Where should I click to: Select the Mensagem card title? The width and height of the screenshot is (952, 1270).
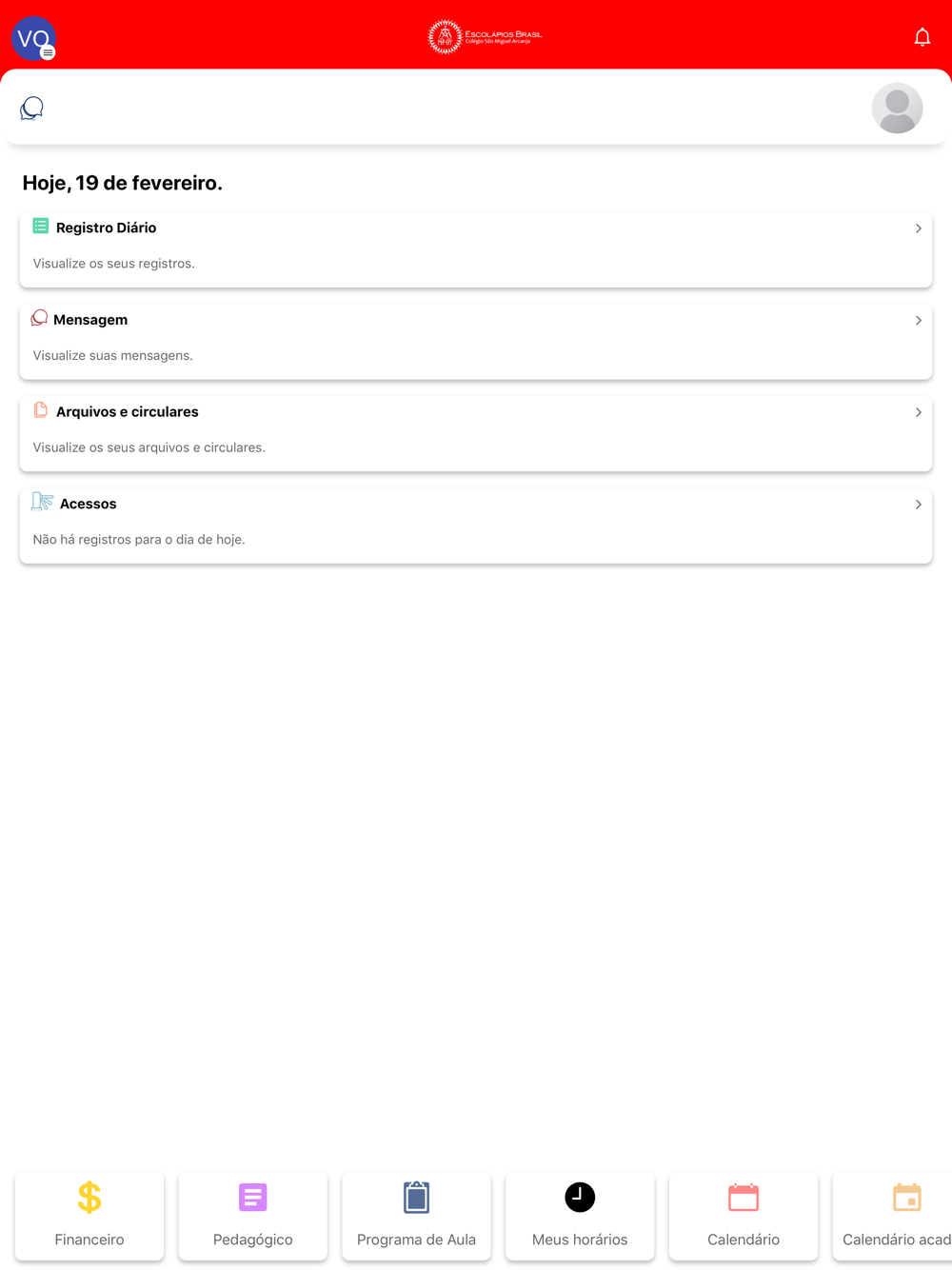tap(90, 320)
